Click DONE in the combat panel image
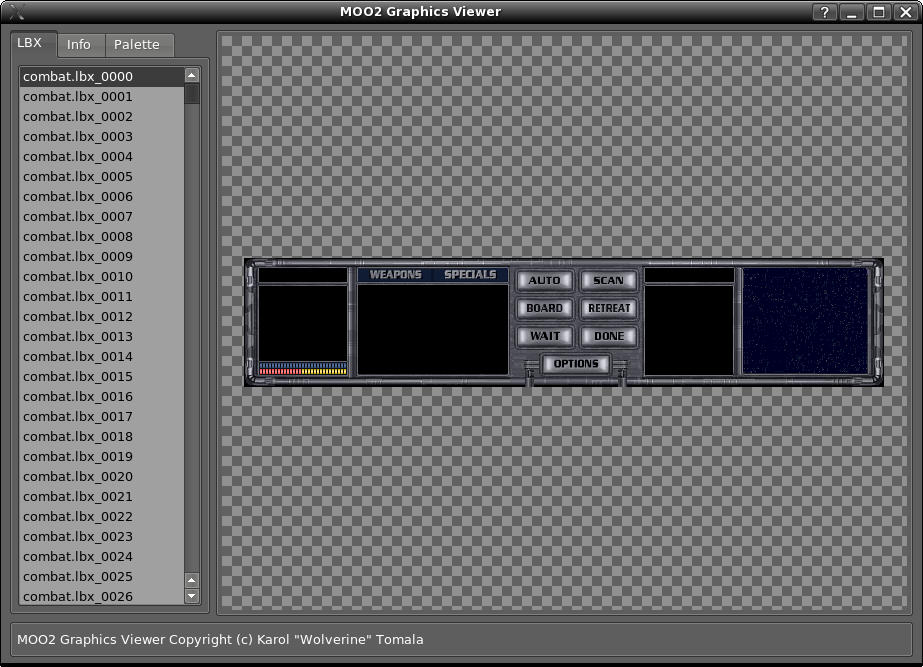Screen dimensions: 923x667 (609, 336)
